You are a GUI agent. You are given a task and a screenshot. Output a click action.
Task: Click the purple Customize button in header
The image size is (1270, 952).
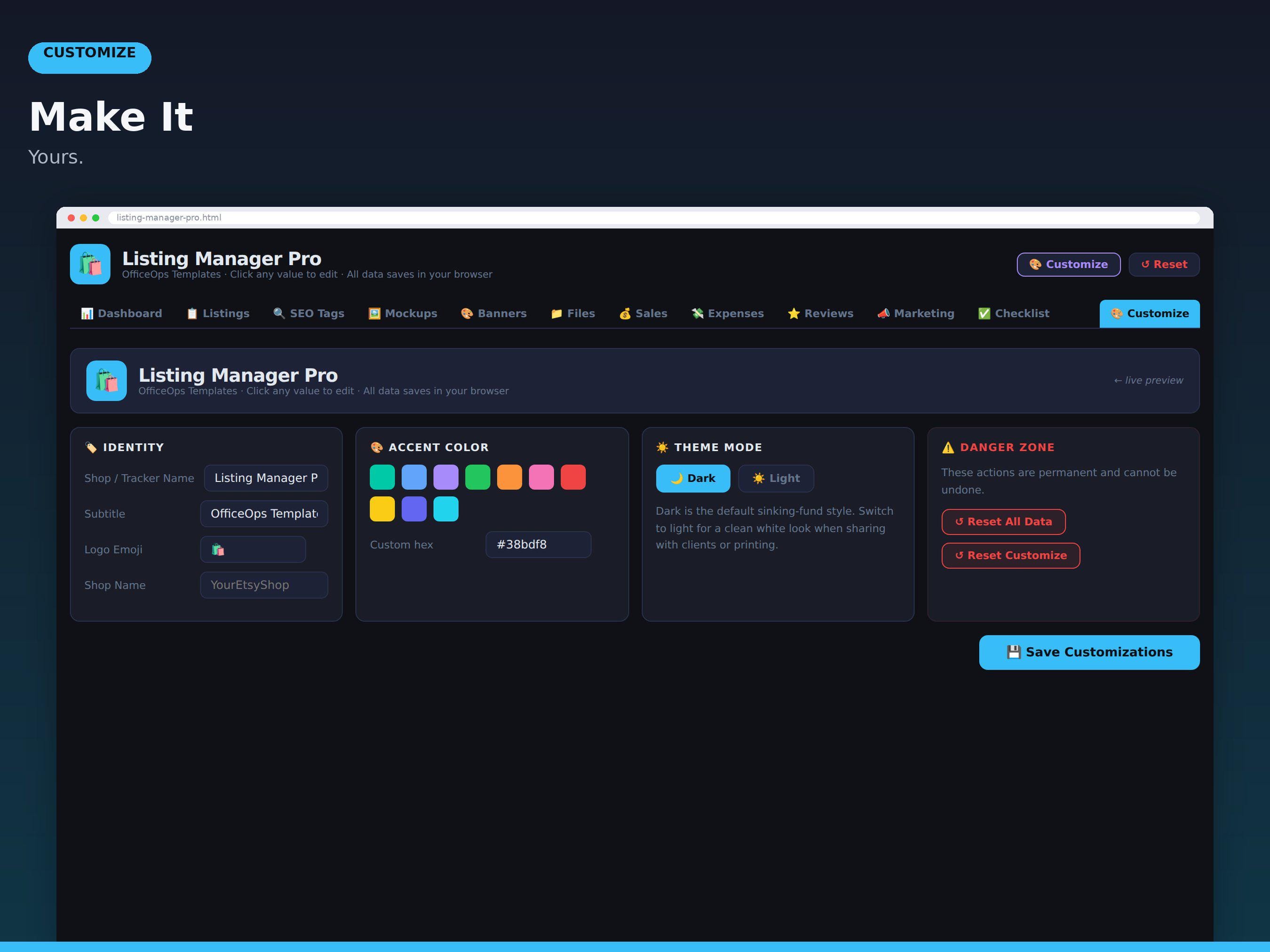1069,265
